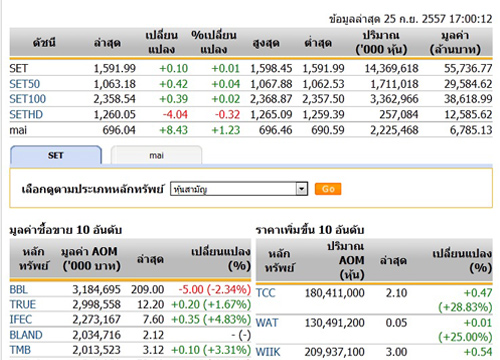Screen dimensions: 500x360
Task: Open the SETHD index link
Action: tap(26, 115)
